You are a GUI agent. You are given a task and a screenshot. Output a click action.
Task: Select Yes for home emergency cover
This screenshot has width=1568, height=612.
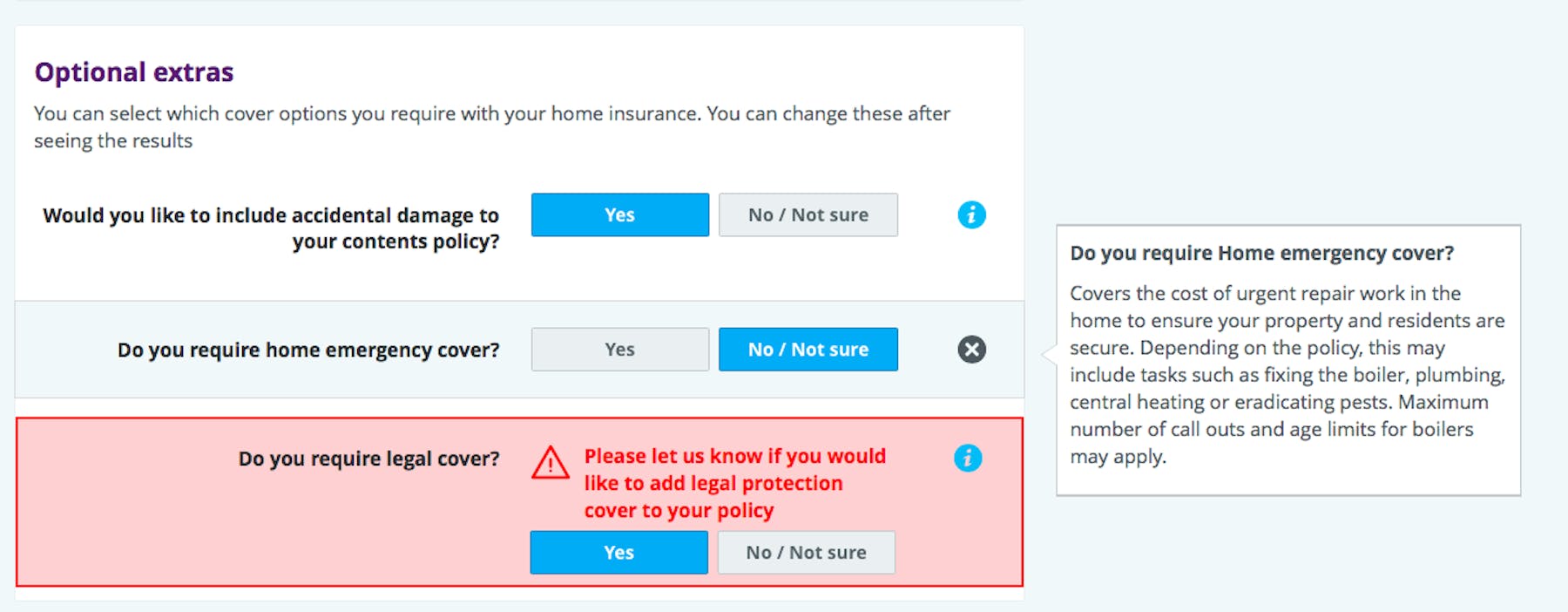click(620, 350)
